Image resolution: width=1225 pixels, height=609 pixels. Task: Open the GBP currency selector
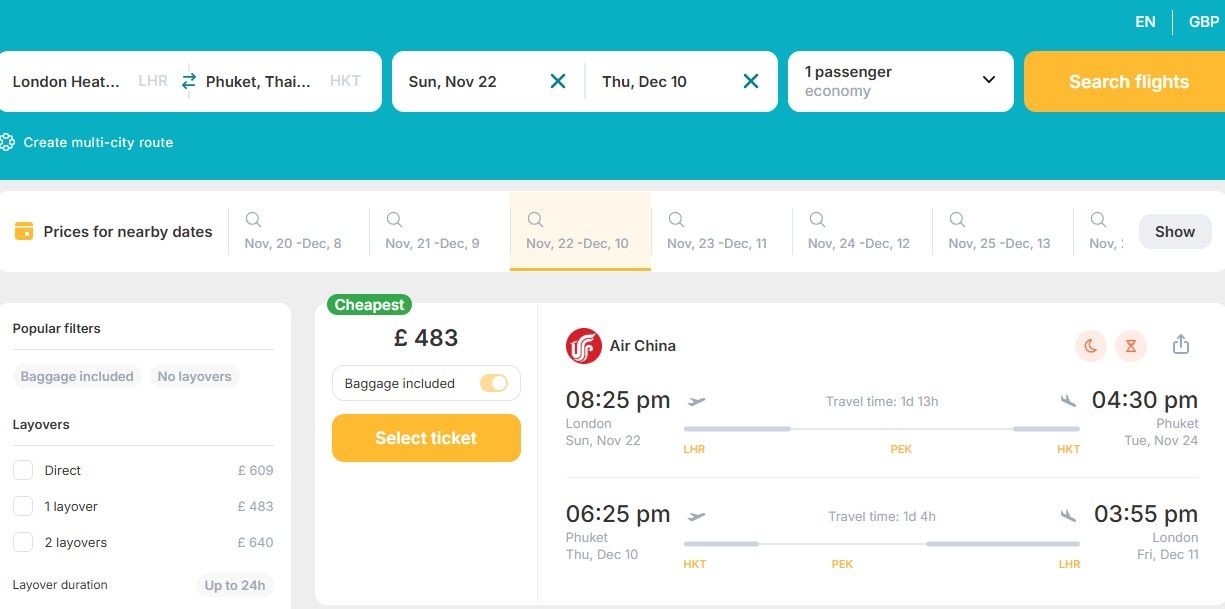coord(1203,22)
